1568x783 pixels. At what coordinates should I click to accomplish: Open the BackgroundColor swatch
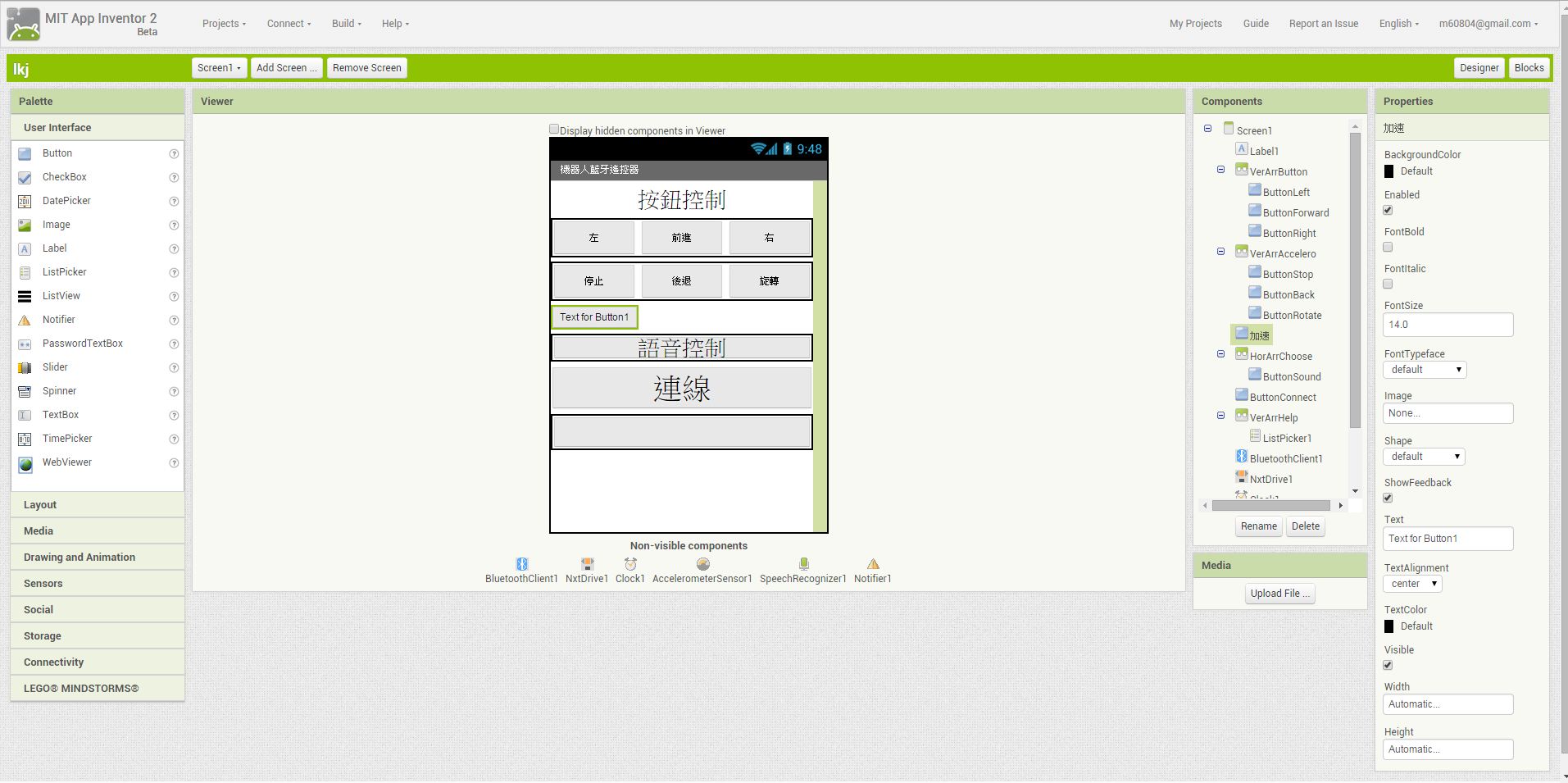[x=1388, y=171]
